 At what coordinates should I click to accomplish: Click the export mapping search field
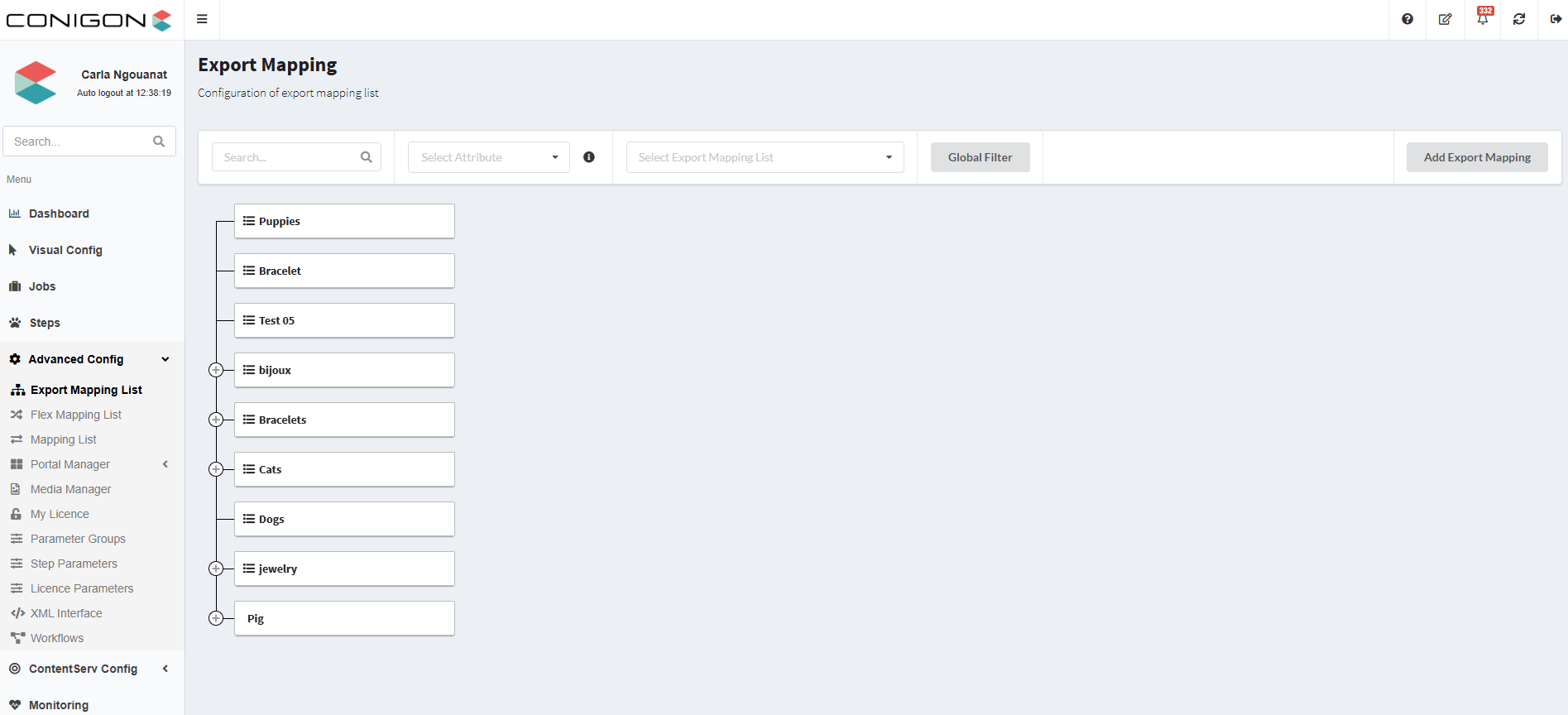287,157
